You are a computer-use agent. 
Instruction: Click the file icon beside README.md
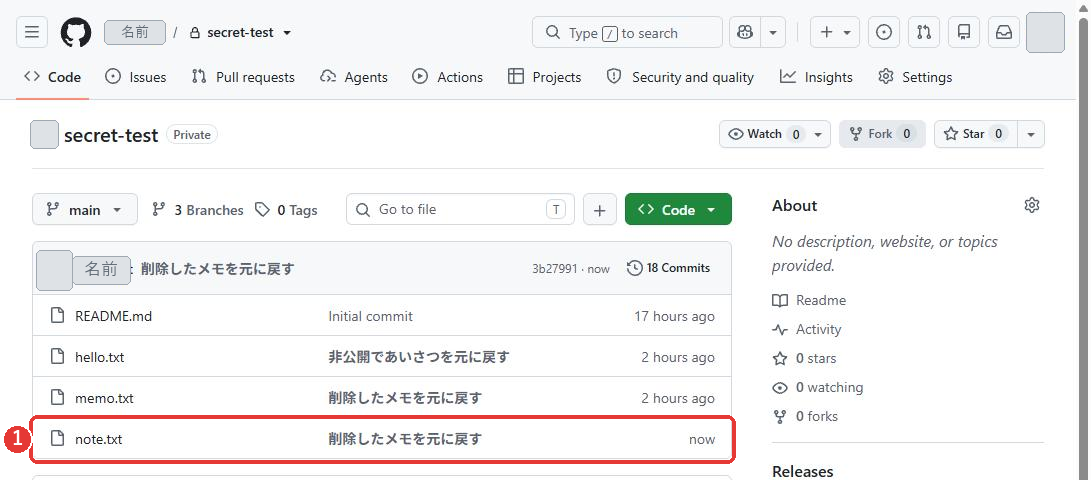[58, 316]
